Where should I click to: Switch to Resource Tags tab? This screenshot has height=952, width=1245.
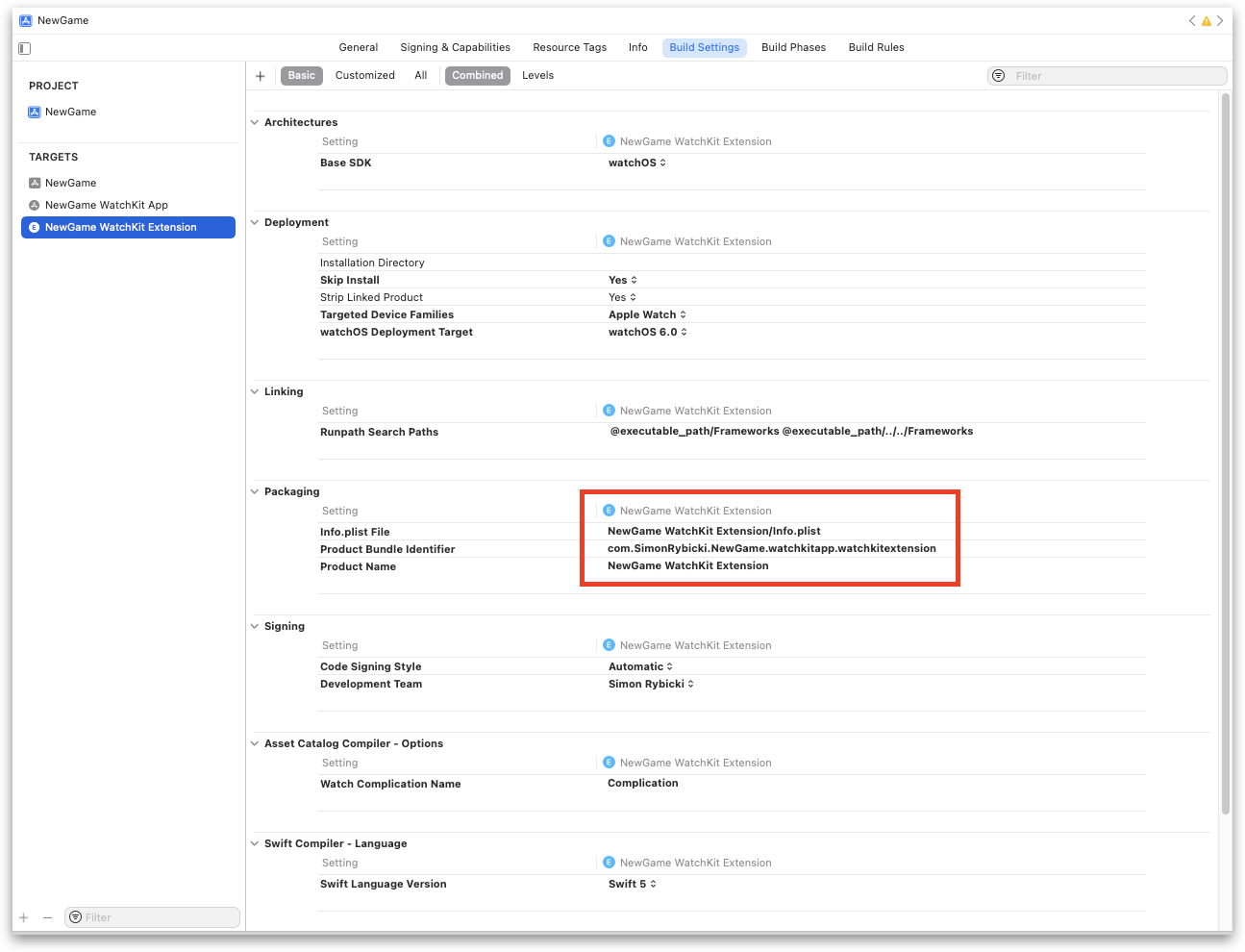coord(570,47)
